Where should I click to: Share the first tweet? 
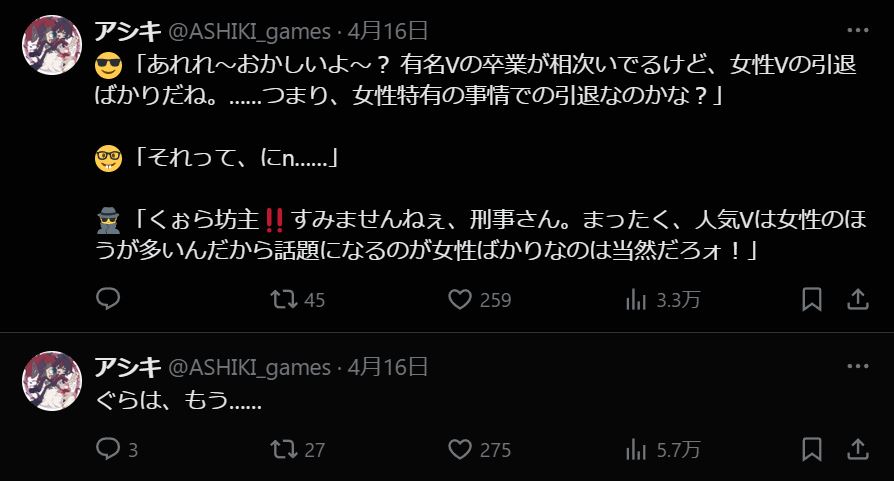858,300
